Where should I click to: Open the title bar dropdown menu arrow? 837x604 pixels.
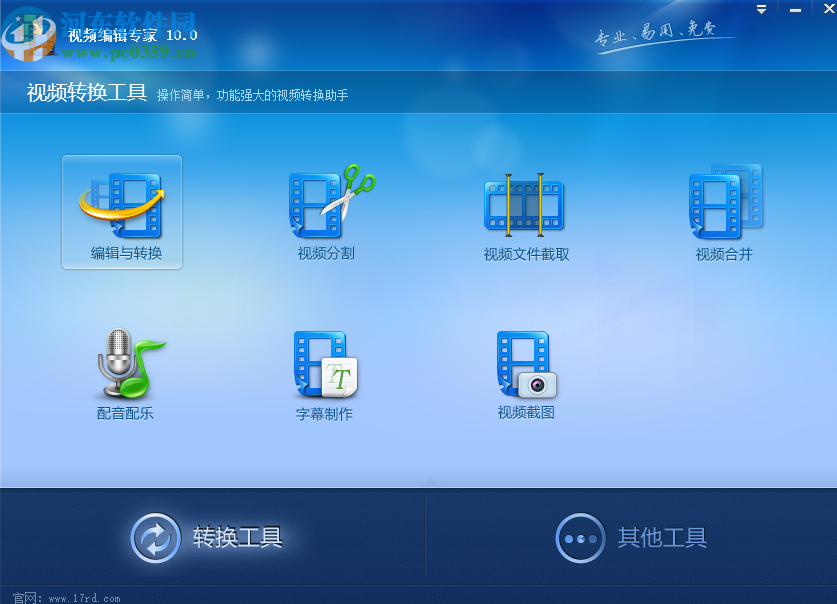(761, 10)
